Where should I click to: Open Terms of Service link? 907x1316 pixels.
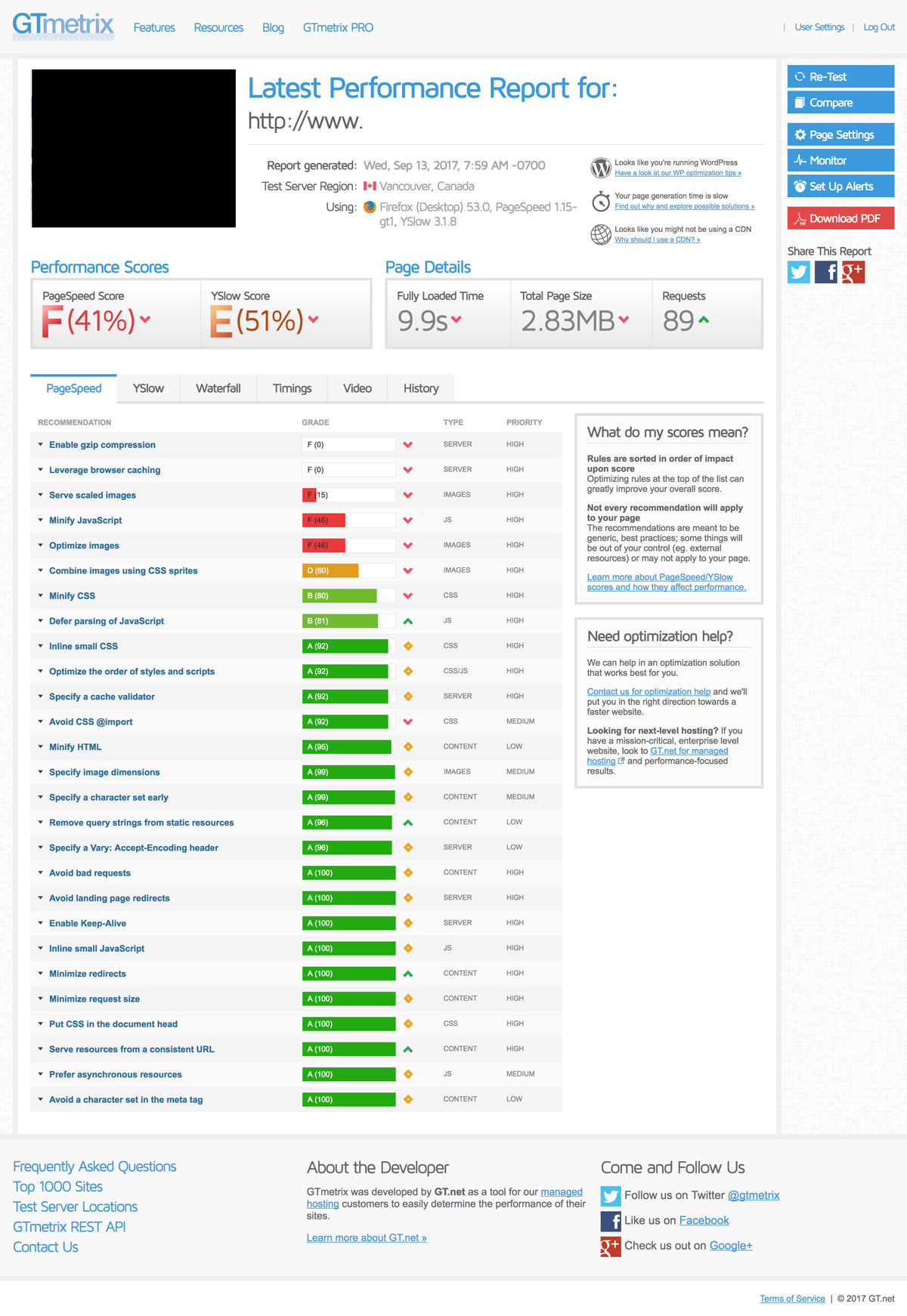(x=792, y=1299)
